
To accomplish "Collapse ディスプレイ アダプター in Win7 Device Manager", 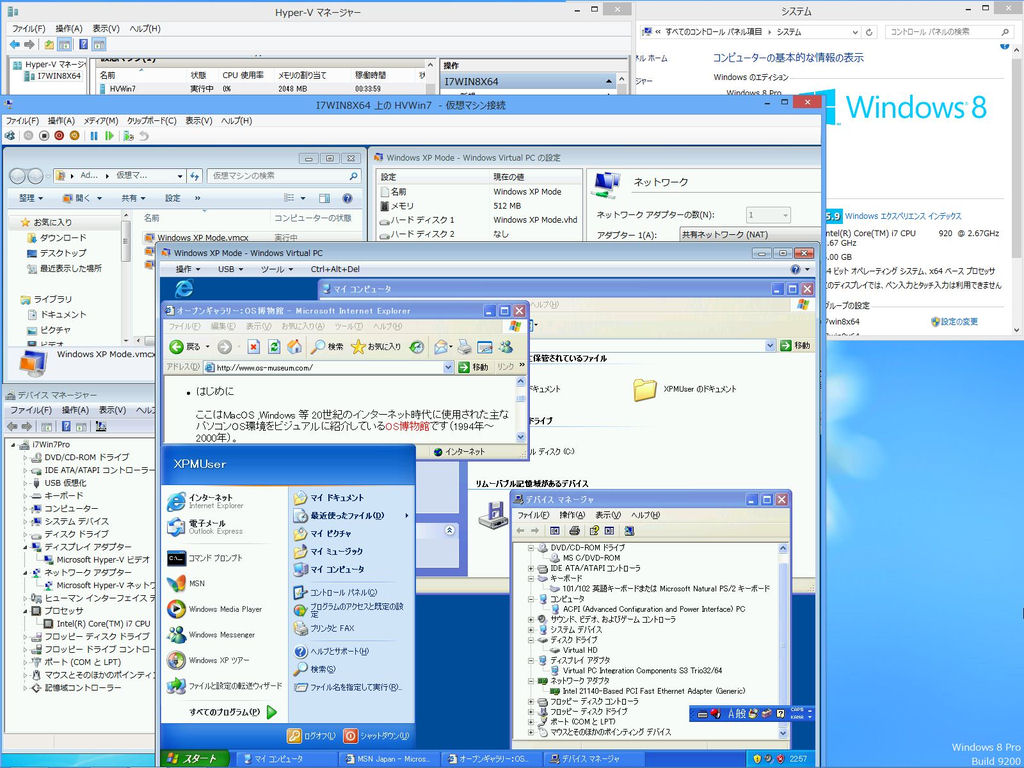I will coord(26,547).
